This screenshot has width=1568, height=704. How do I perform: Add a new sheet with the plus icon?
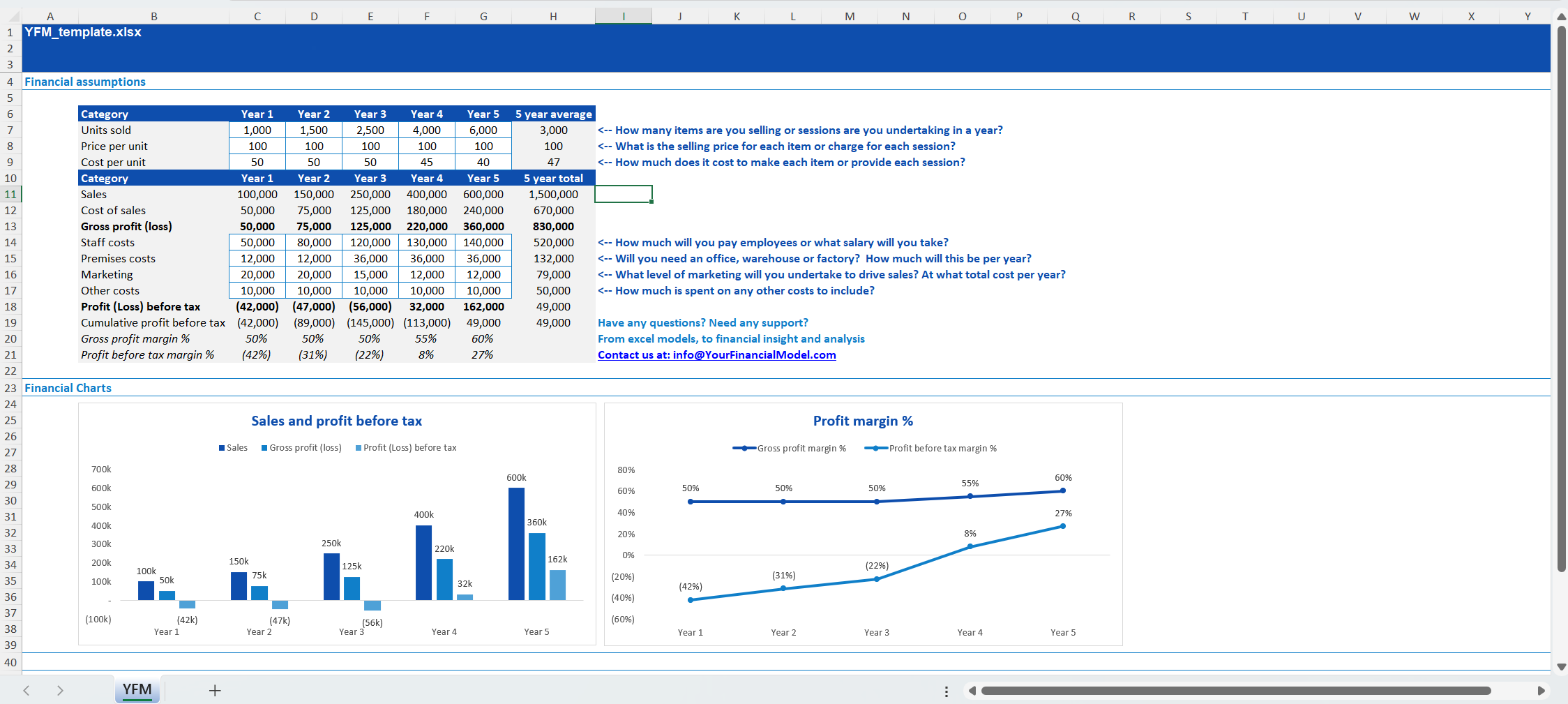tap(215, 690)
